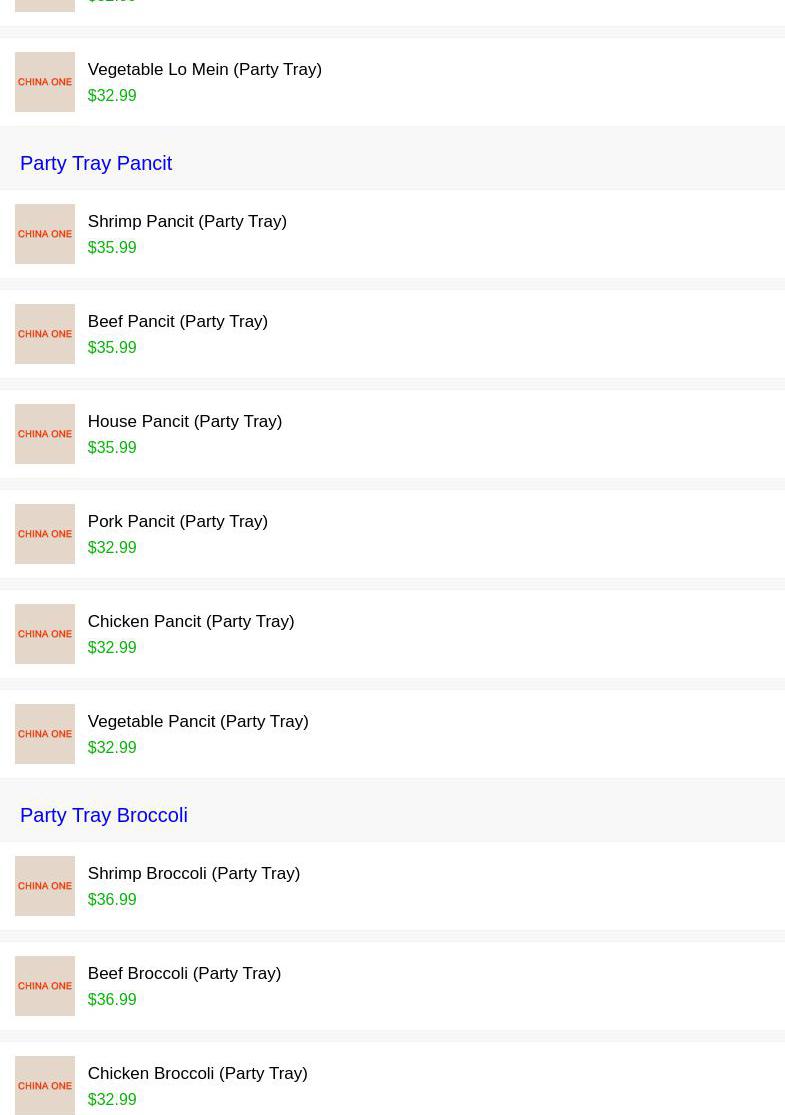Click the China One logo beside Vegetable Pancit
Screen dimensions: 785x1115
pyautogui.click(x=45, y=734)
